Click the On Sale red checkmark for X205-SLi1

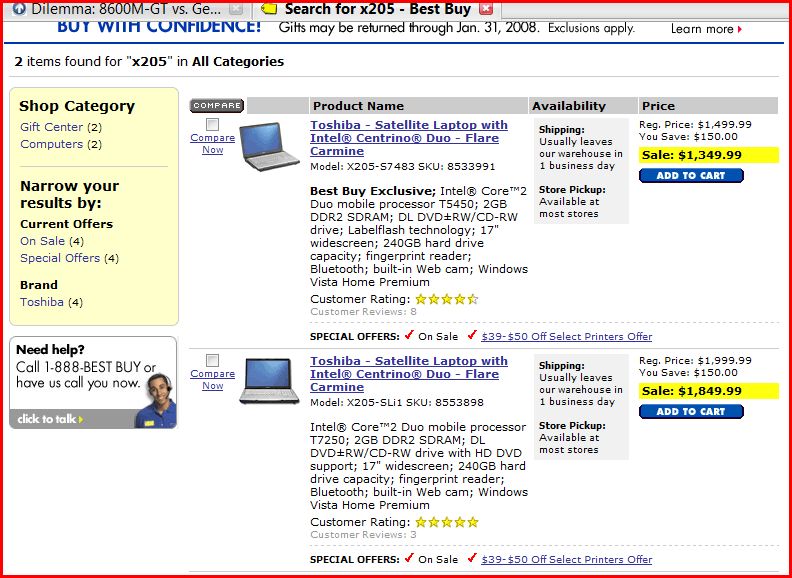[x=409, y=558]
